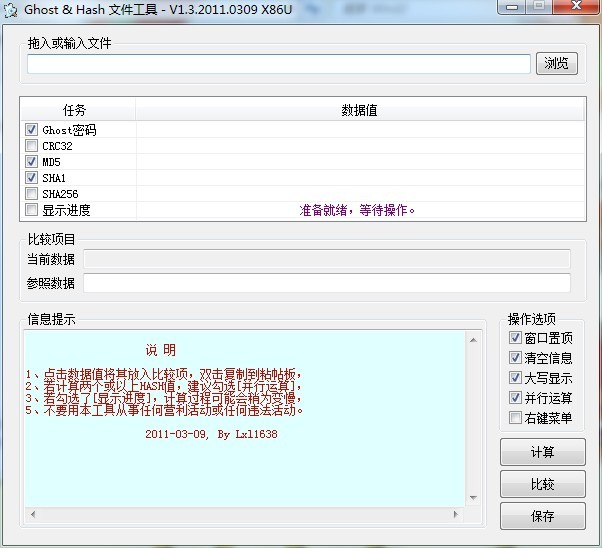This screenshot has width=602, height=548.
Task: Uncheck the 大写显示 option
Action: click(516, 378)
